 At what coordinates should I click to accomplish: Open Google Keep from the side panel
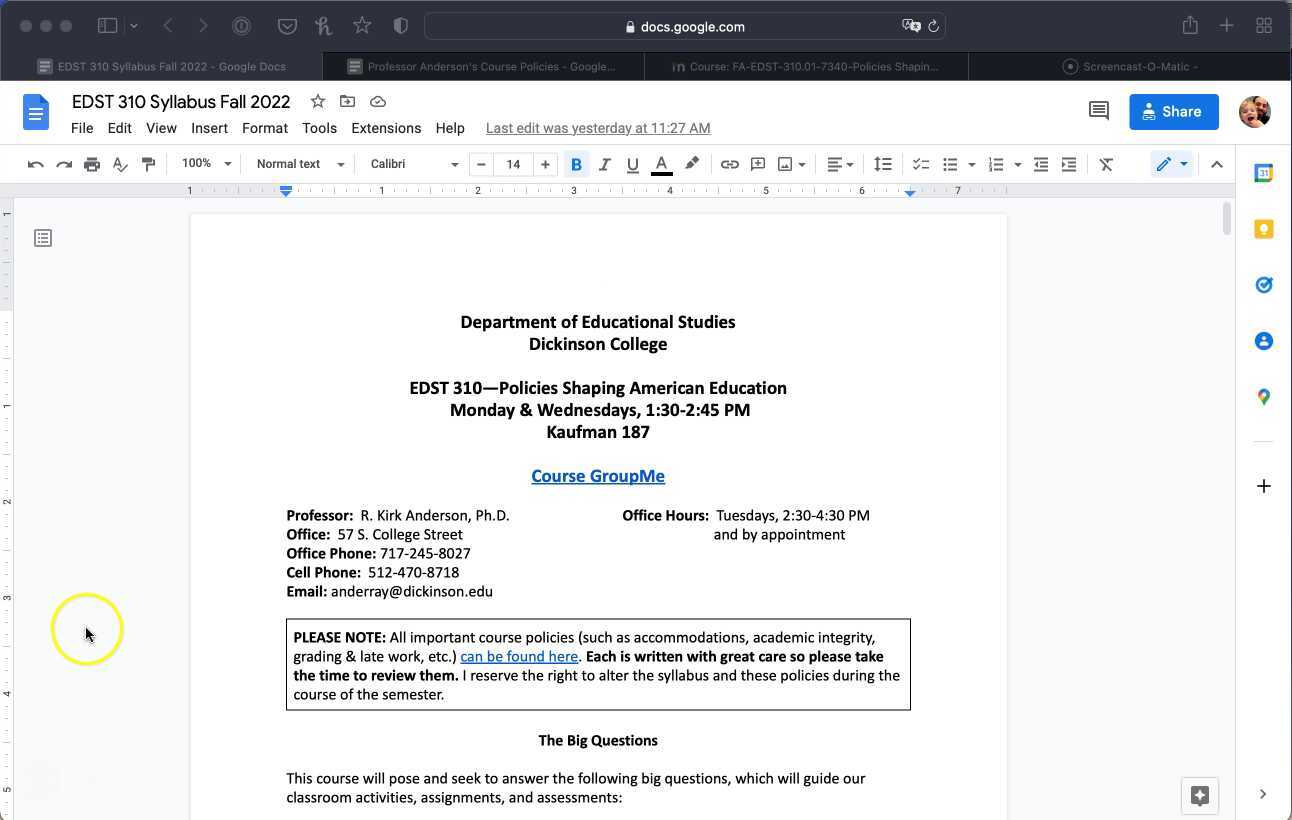coord(1264,229)
